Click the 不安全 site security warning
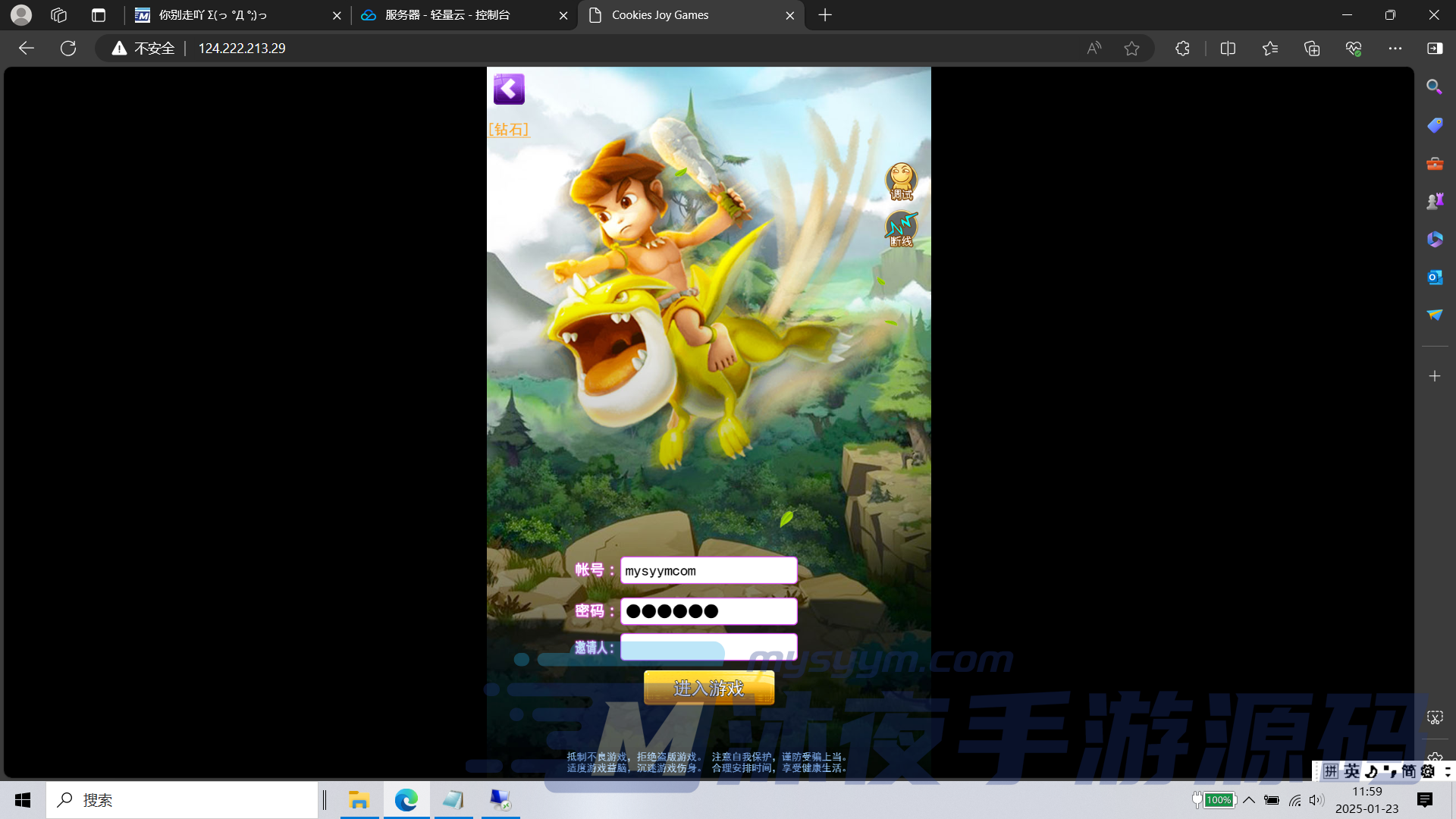This screenshot has height=819, width=1456. point(143,49)
